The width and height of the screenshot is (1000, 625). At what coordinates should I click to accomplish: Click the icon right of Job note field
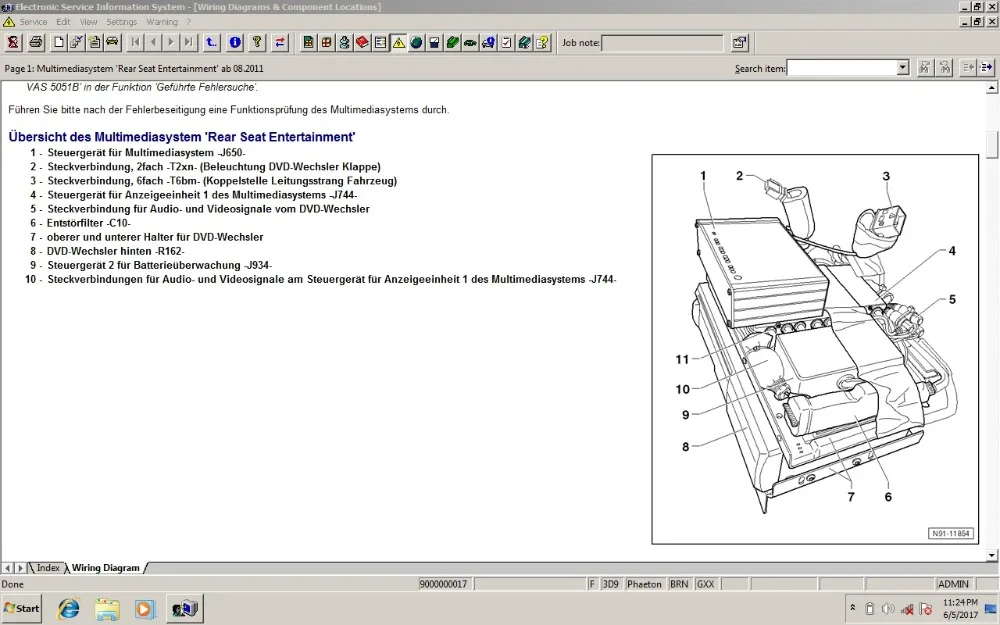[739, 43]
